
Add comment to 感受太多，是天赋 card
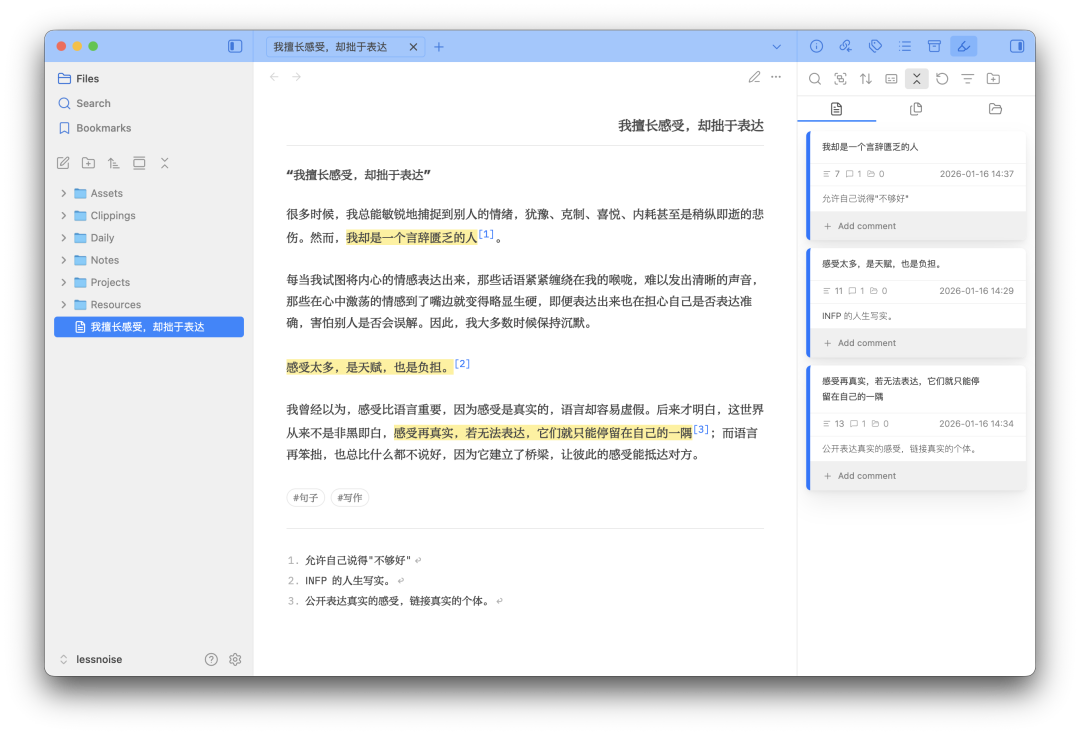(860, 343)
